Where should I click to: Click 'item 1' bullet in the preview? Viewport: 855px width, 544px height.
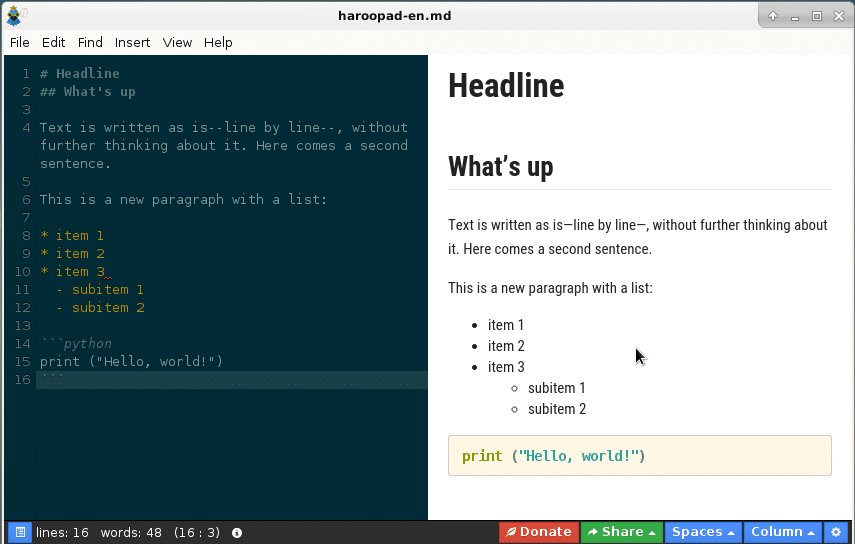[x=505, y=325]
